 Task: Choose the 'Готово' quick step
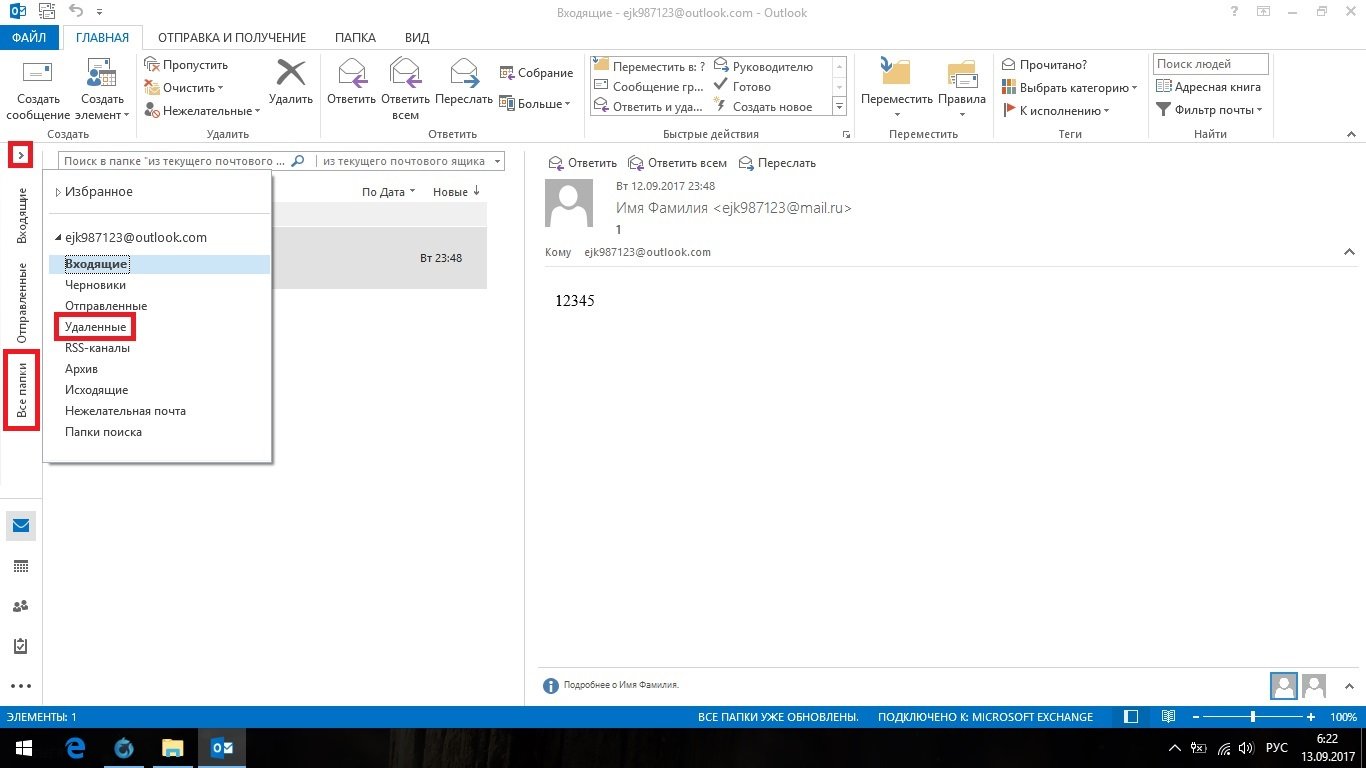point(742,86)
